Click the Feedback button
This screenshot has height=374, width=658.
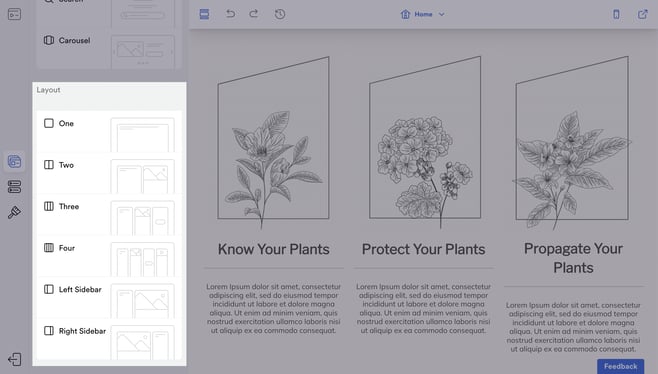click(620, 366)
